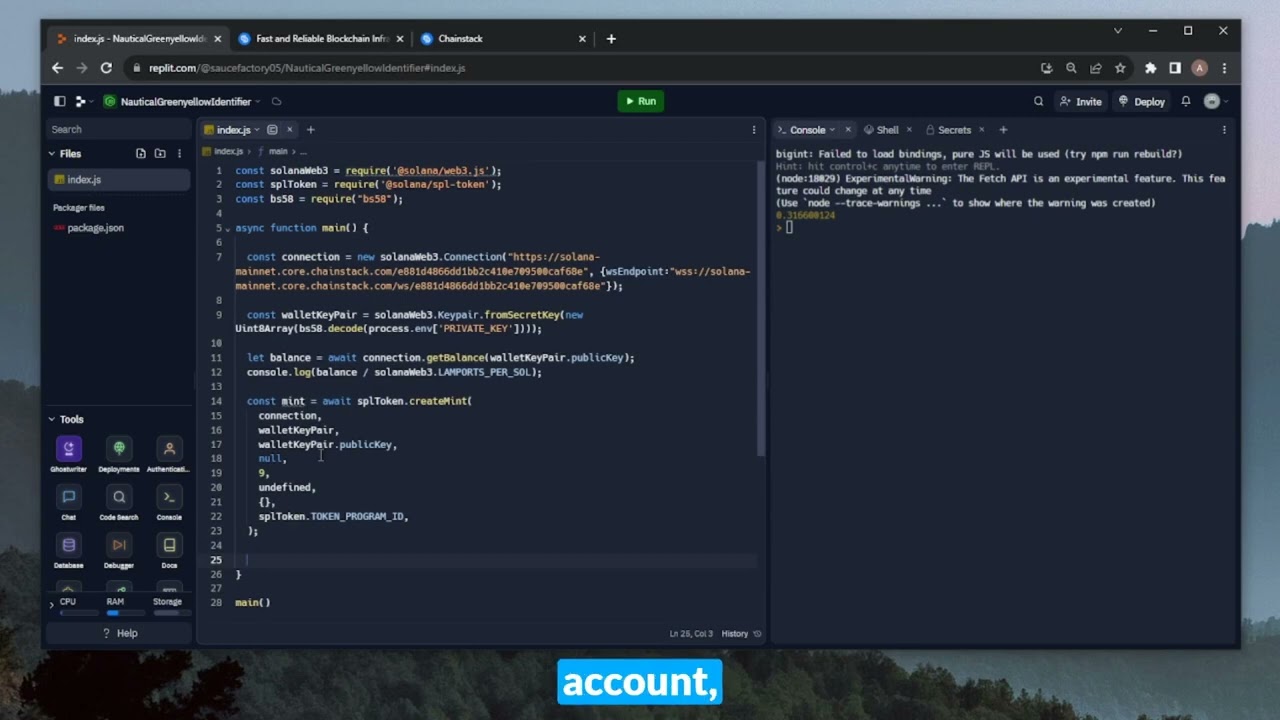Click the Deploy button

1142,101
